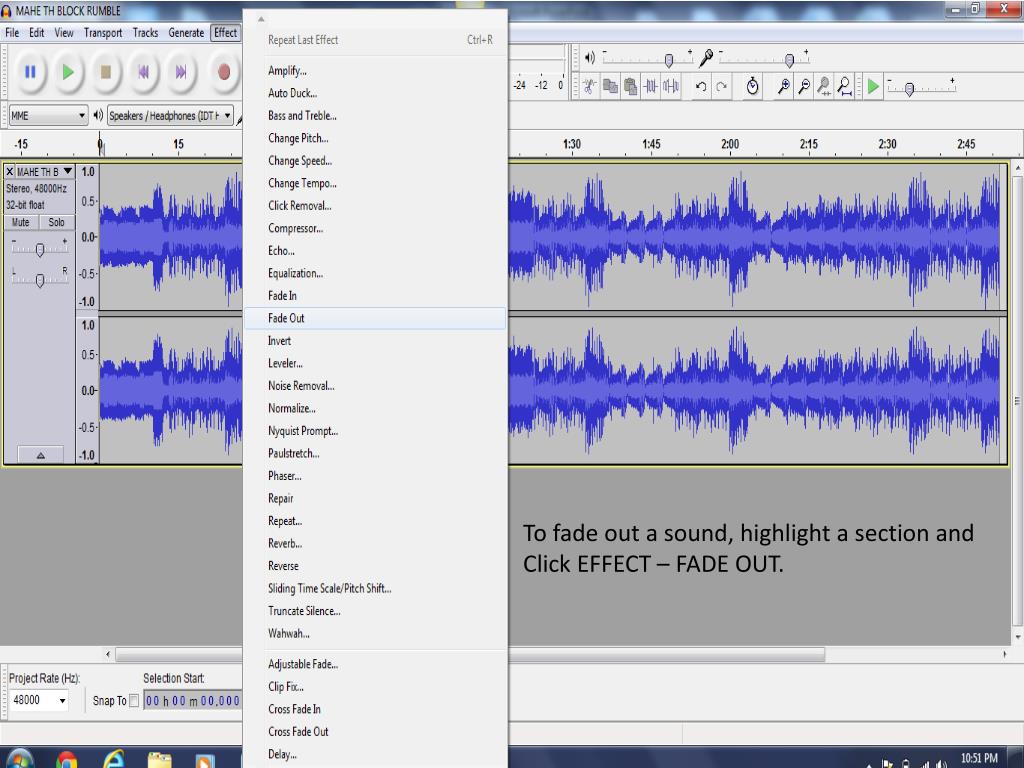1024x768 pixels.
Task: Click the Selection Start time field
Action: (192, 701)
